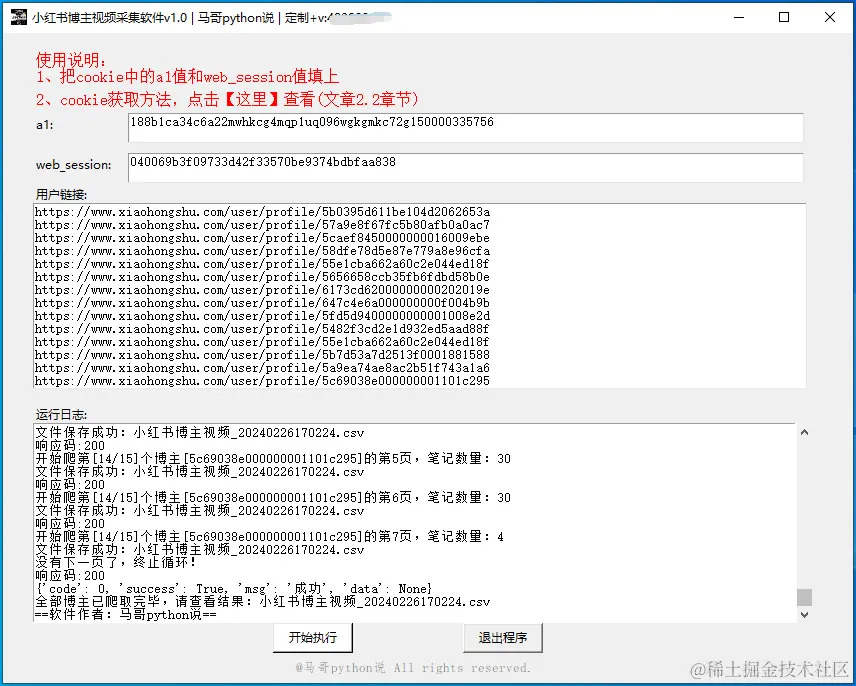Viewport: 856px width, 686px height.
Task: Select the profile URL ending 5c69038e000000001101c295
Action: coord(262,381)
